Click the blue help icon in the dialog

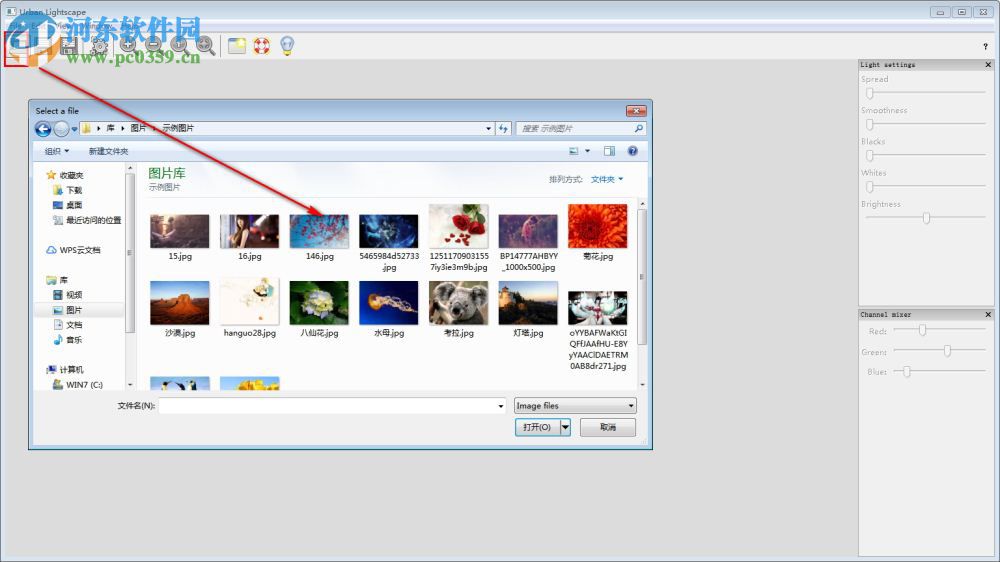pyautogui.click(x=633, y=151)
